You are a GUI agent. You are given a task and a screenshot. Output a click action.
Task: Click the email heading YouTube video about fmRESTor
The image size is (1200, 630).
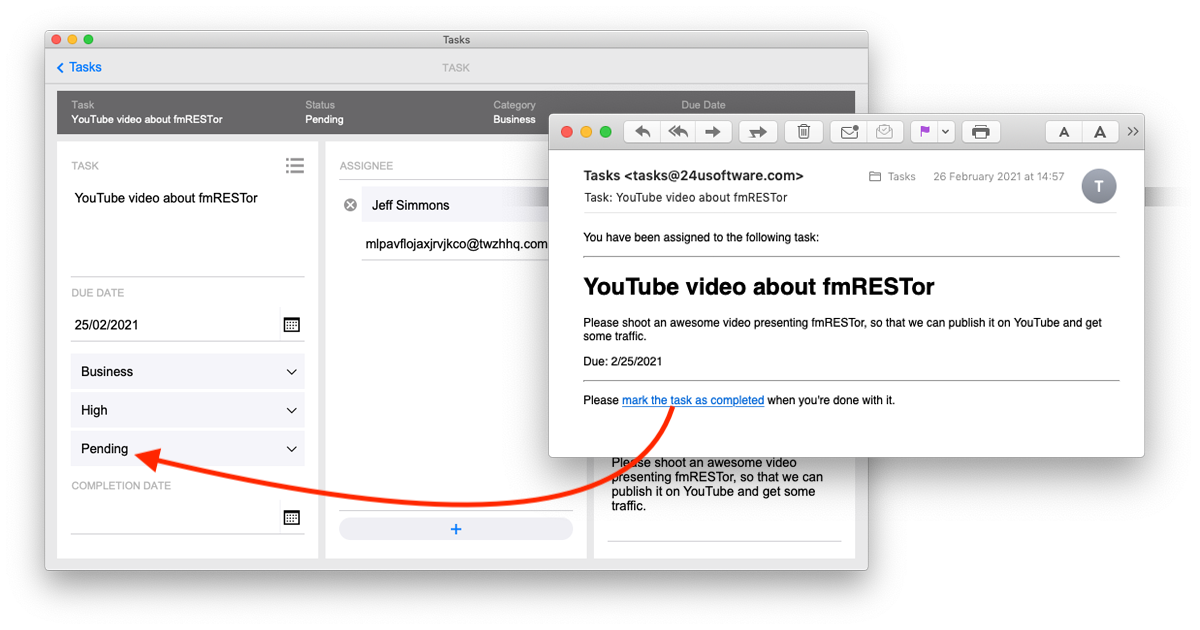tap(759, 286)
